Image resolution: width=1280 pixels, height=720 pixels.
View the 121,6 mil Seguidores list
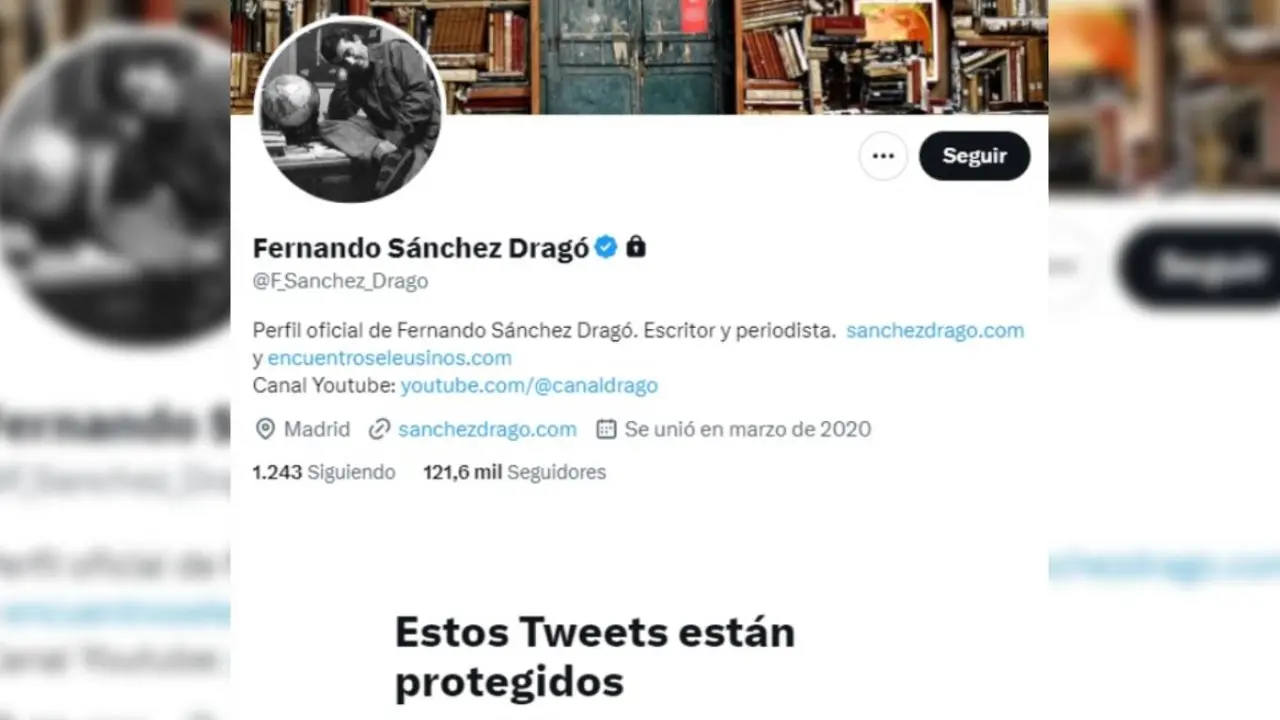[x=514, y=472]
